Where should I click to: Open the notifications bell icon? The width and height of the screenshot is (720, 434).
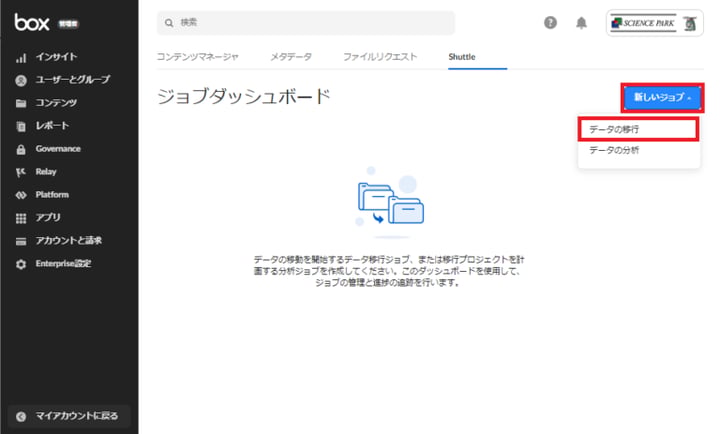(581, 23)
